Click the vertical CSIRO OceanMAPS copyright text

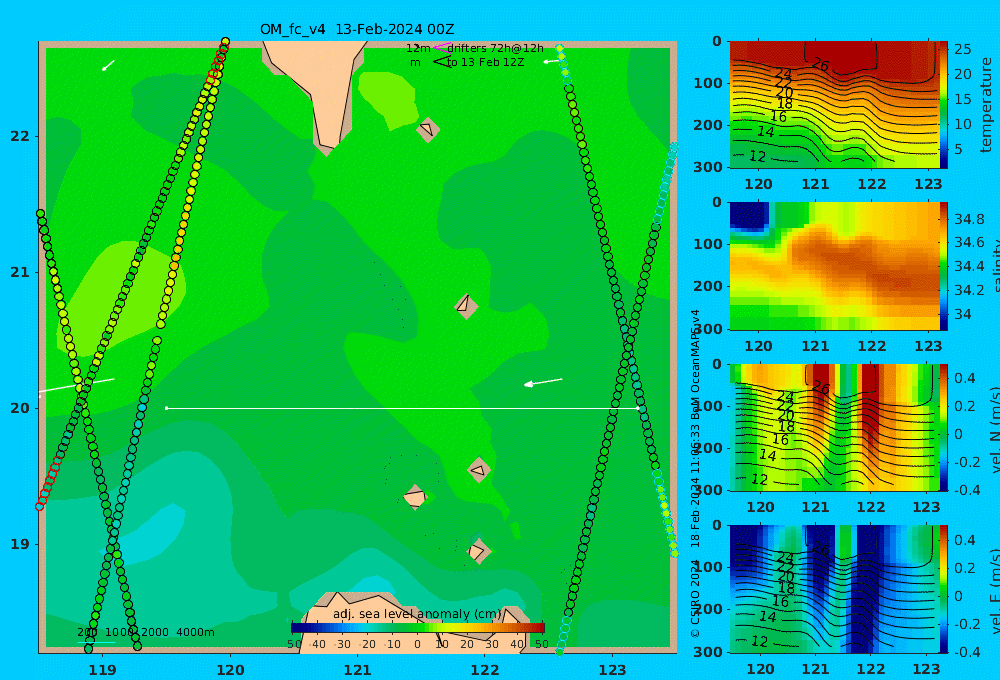pos(695,473)
